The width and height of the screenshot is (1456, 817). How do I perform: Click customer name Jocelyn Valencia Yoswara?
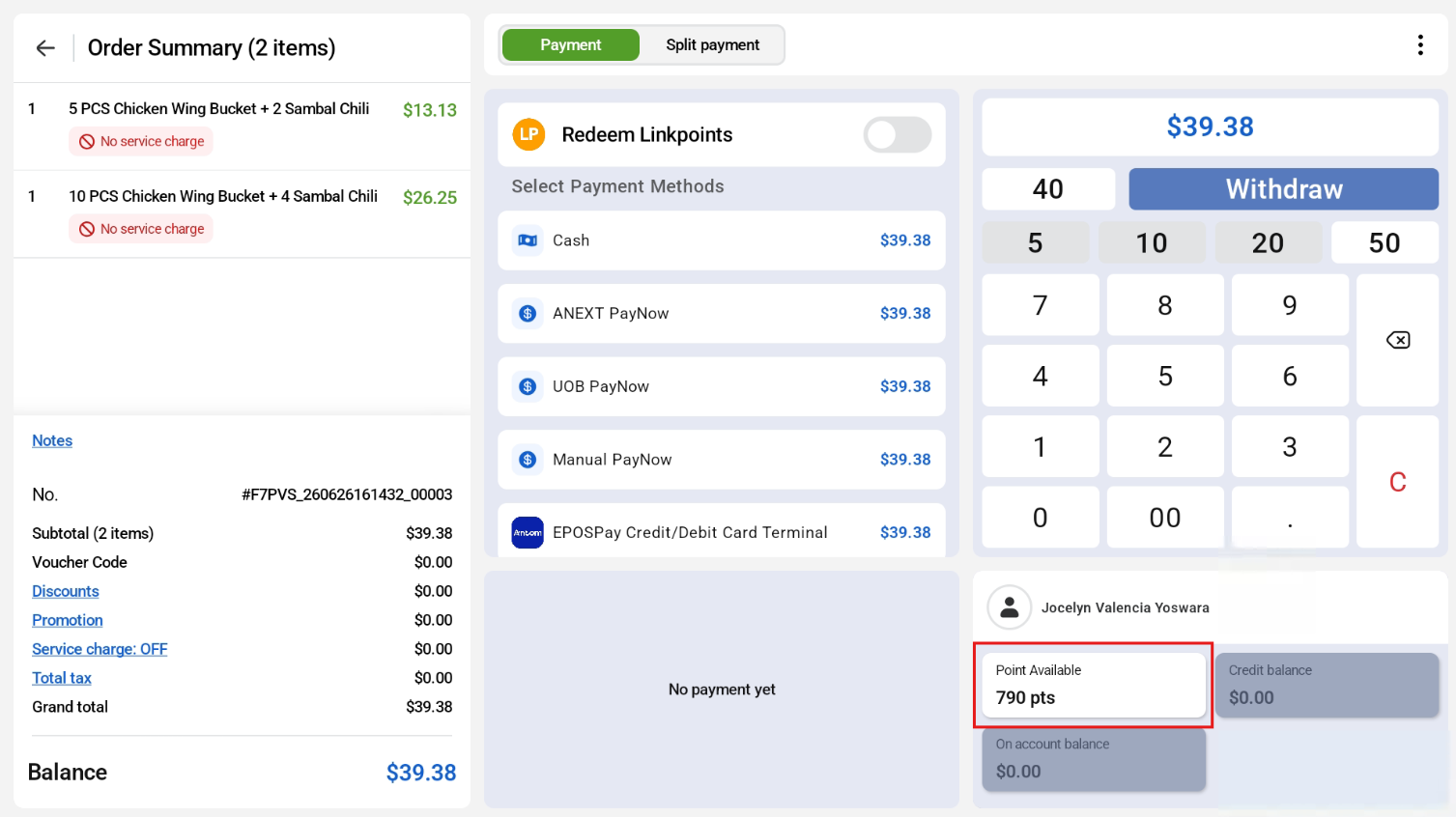pos(1126,607)
